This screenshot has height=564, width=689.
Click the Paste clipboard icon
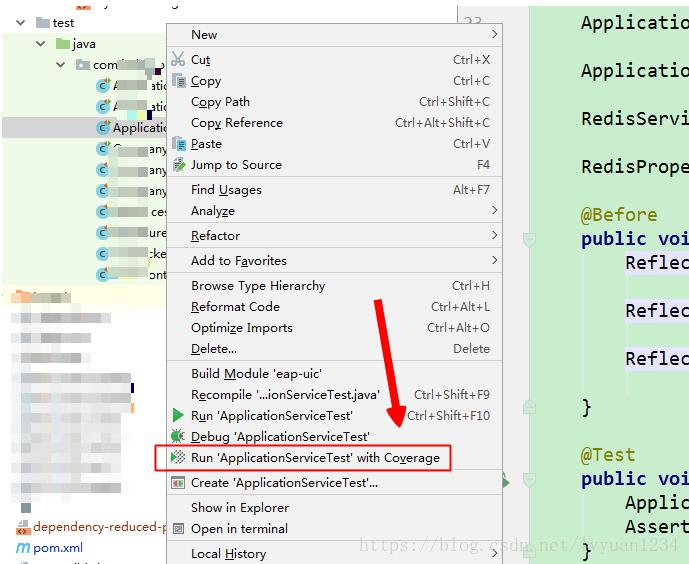(x=179, y=144)
